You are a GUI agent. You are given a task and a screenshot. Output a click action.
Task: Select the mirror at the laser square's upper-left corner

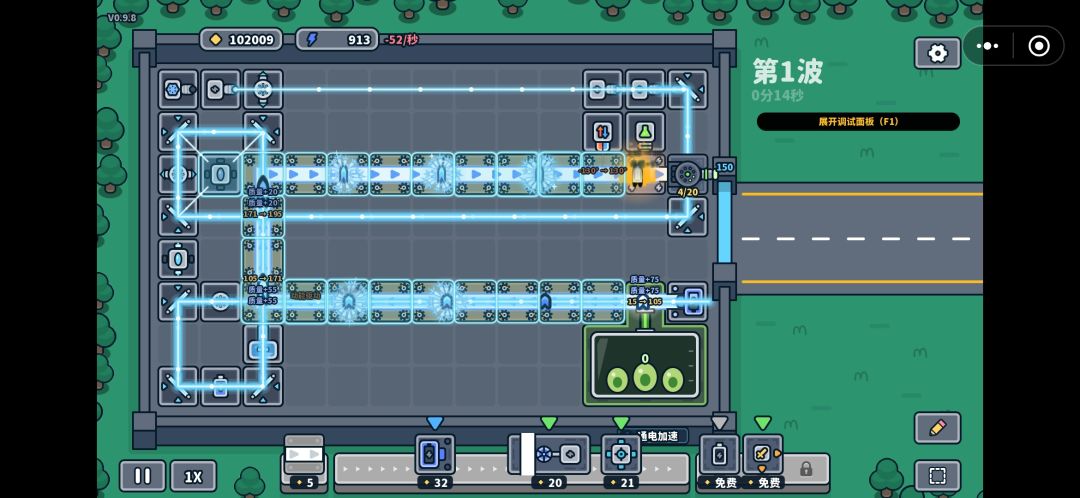point(178,132)
